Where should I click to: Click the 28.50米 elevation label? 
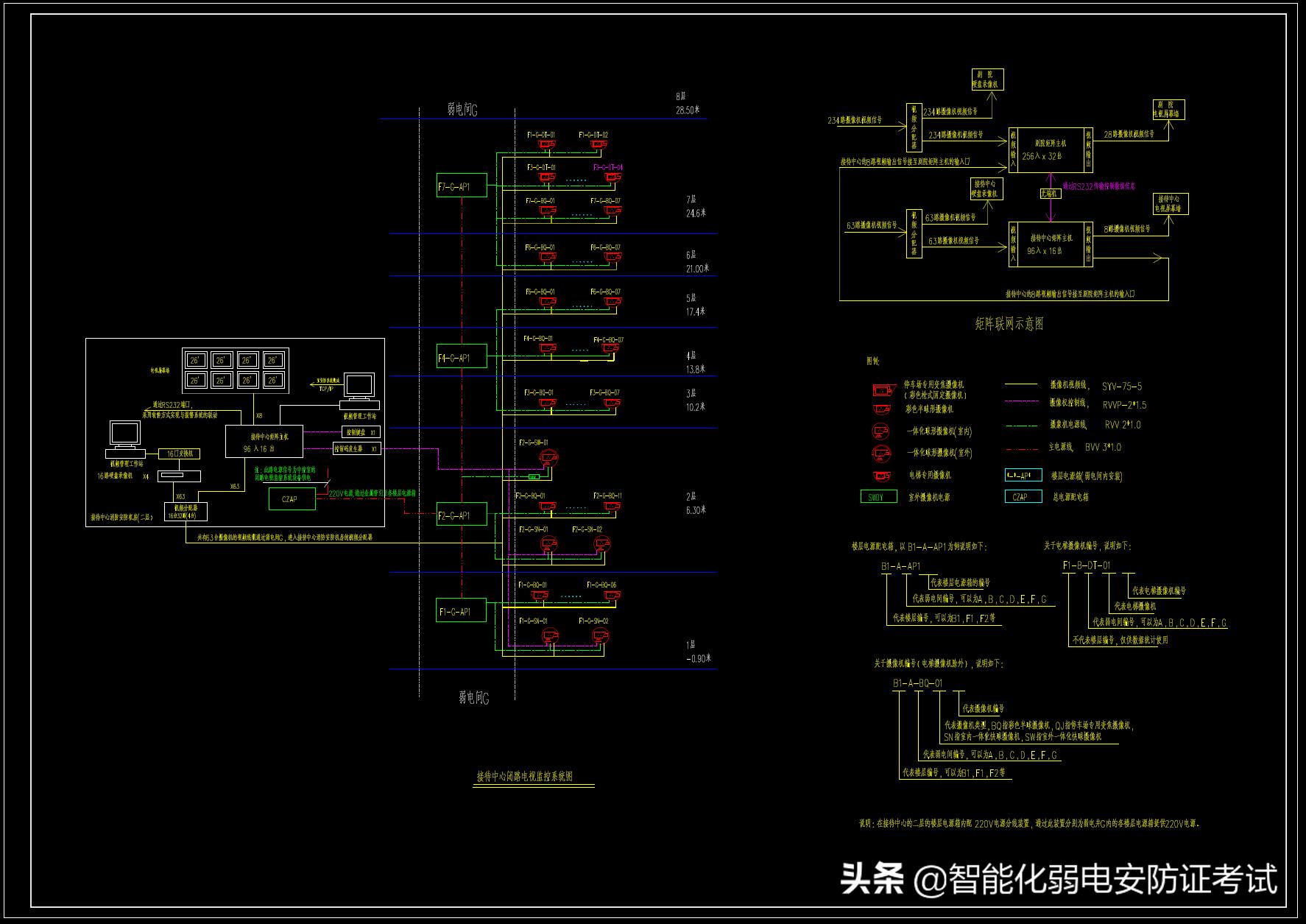(688, 110)
